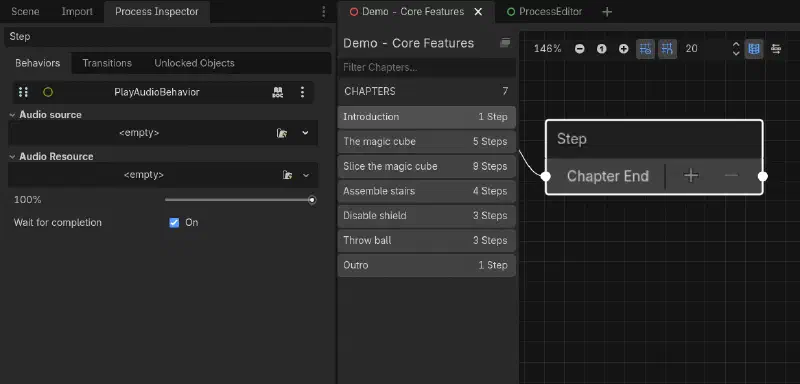Open the Outro chapter
The width and height of the screenshot is (800, 384).
[427, 265]
